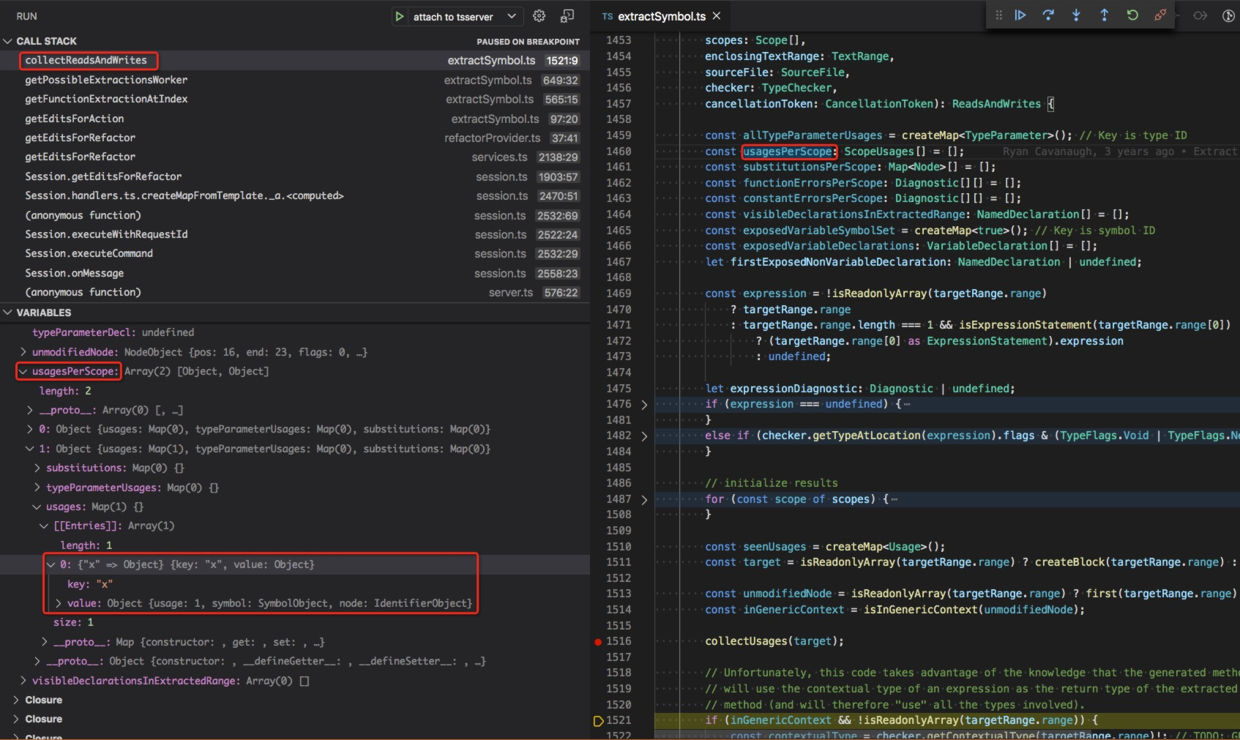This screenshot has width=1240, height=740.
Task: Click the Step Into debug icon
Action: (1075, 15)
